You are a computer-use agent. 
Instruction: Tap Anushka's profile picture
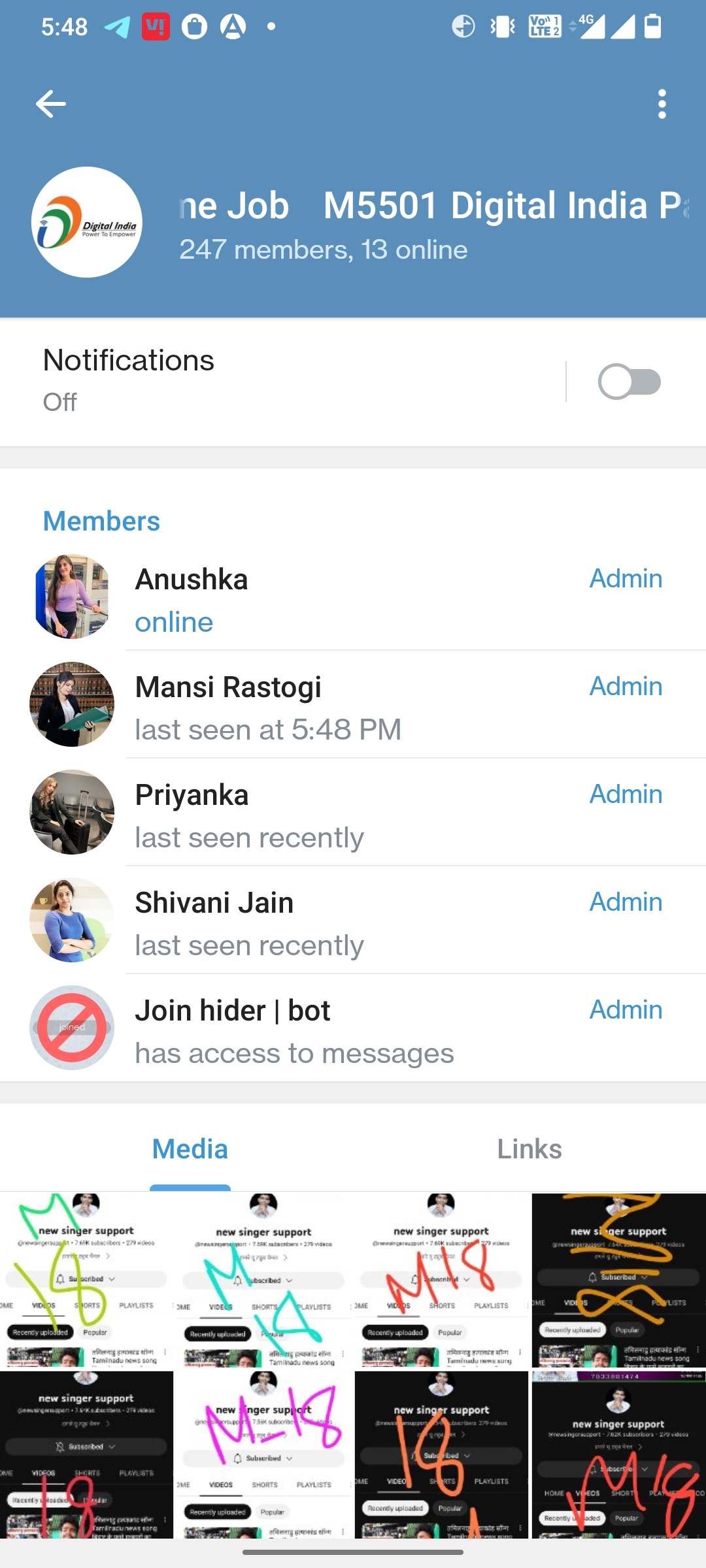click(x=72, y=596)
